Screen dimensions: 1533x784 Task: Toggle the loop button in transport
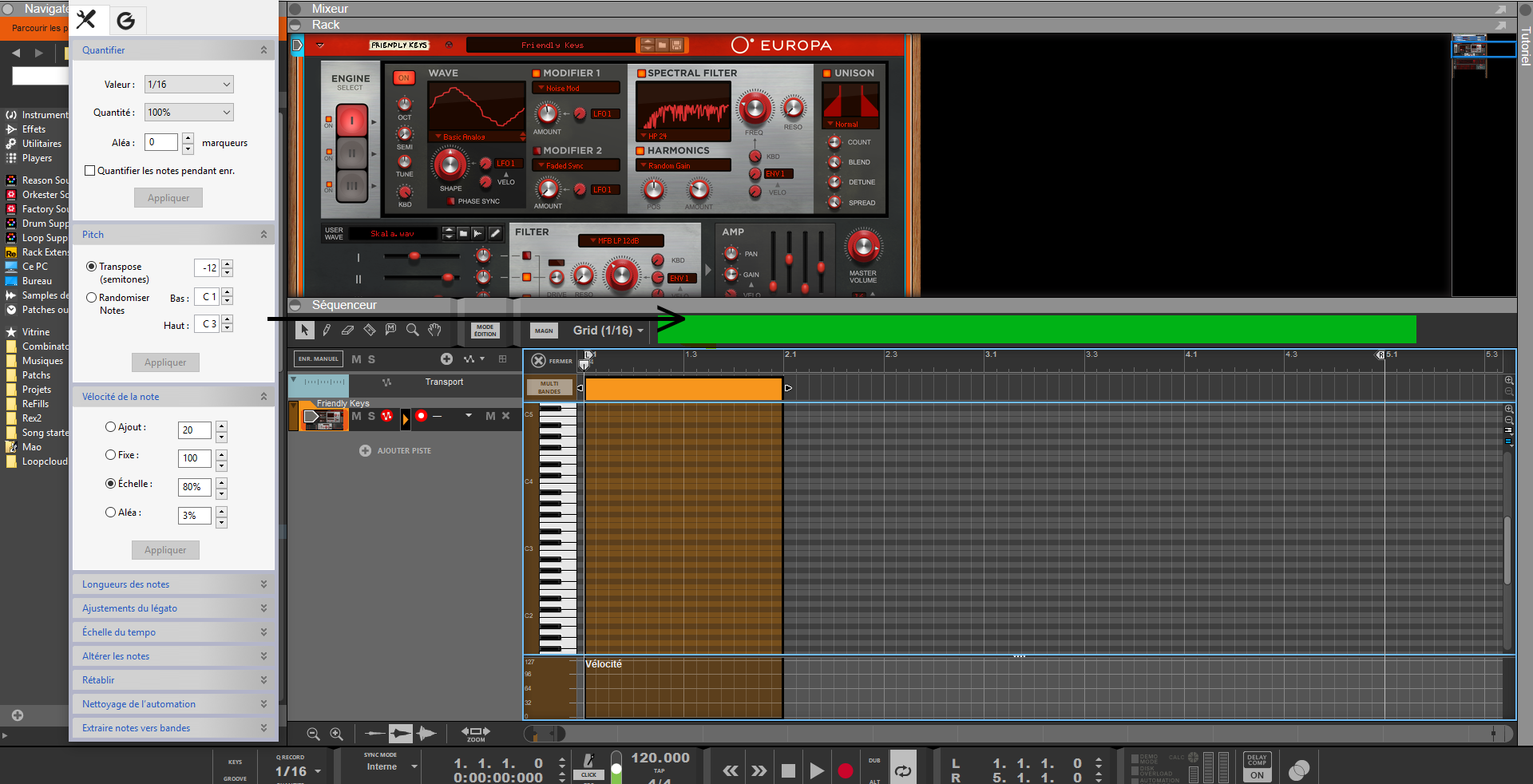(903, 770)
